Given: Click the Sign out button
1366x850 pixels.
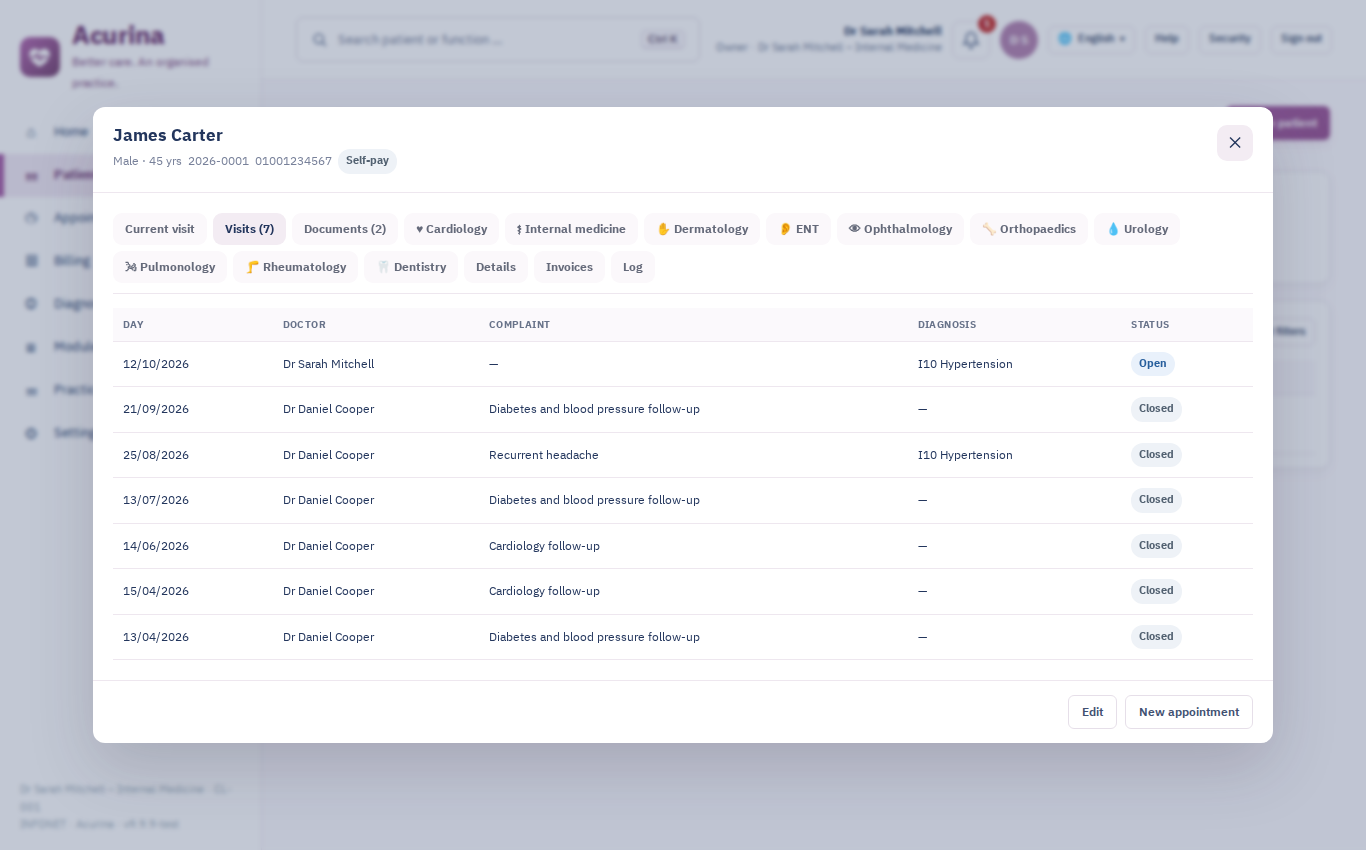Looking at the screenshot, I should click(1301, 39).
